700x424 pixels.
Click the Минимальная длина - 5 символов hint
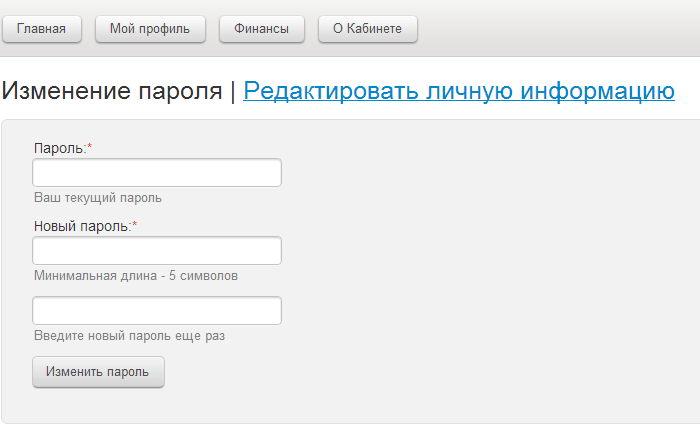135,276
